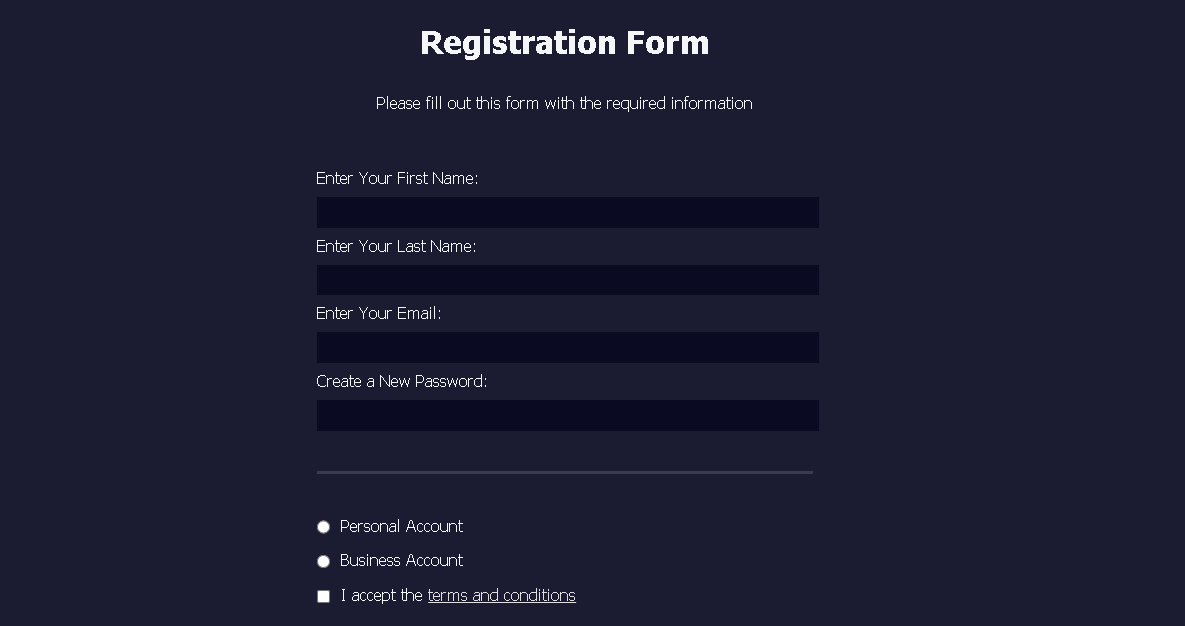Image resolution: width=1185 pixels, height=626 pixels.
Task: Check the terms and conditions acceptance checkbox
Action: click(323, 595)
